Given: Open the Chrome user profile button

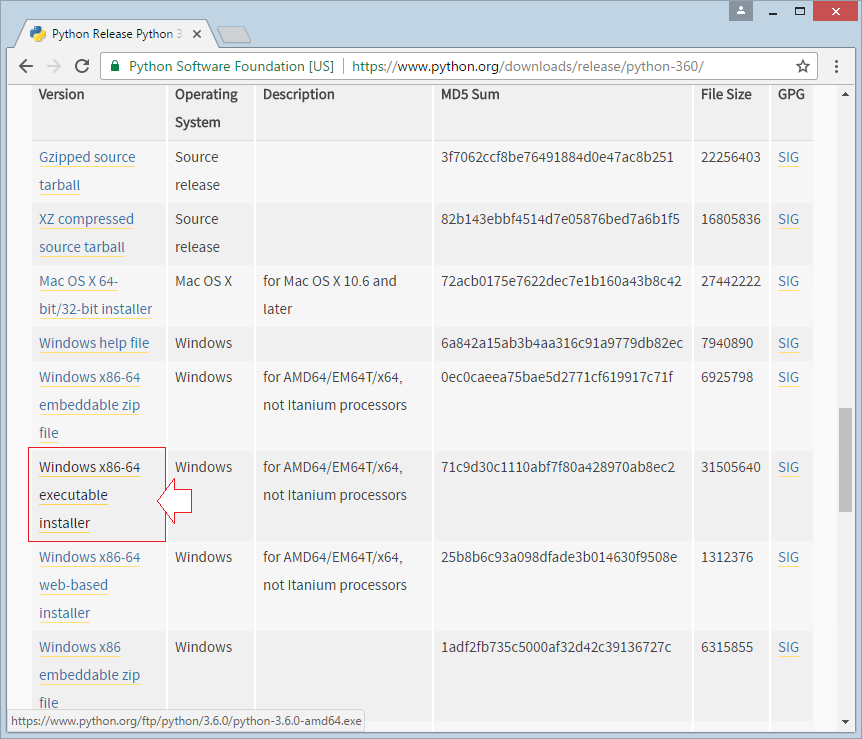Looking at the screenshot, I should (x=741, y=11).
